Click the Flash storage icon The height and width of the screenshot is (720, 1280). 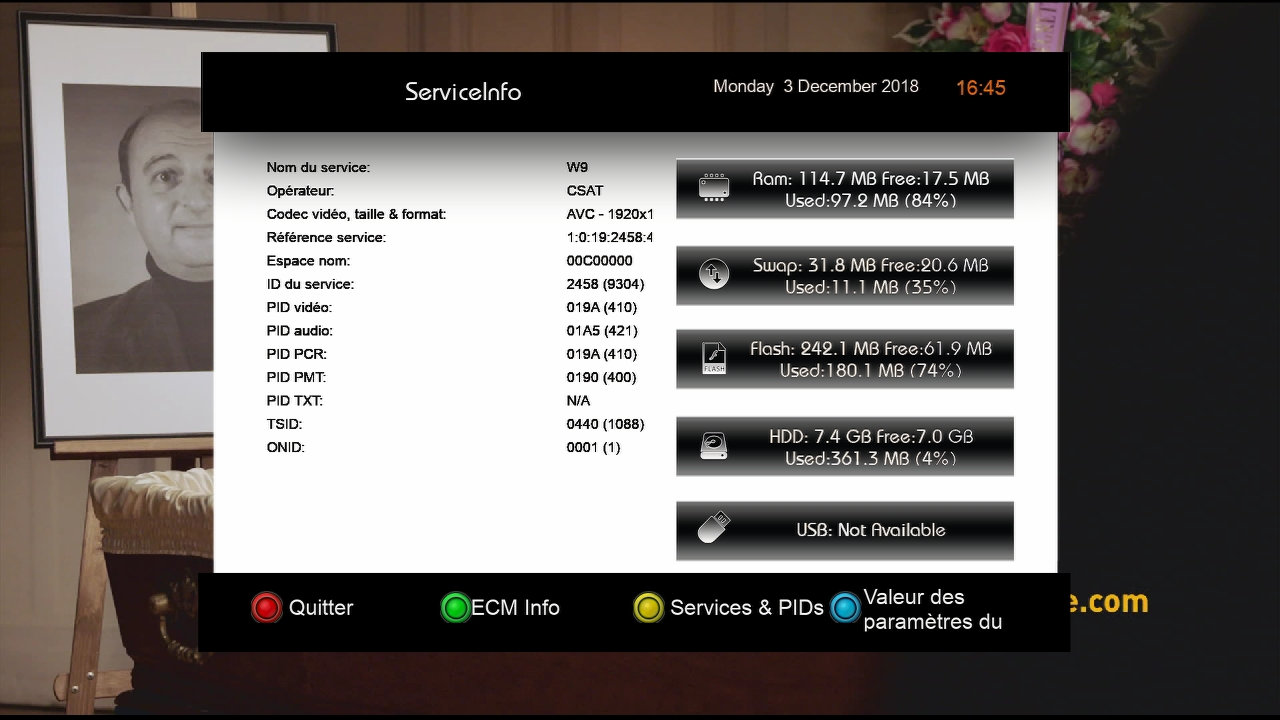click(714, 358)
